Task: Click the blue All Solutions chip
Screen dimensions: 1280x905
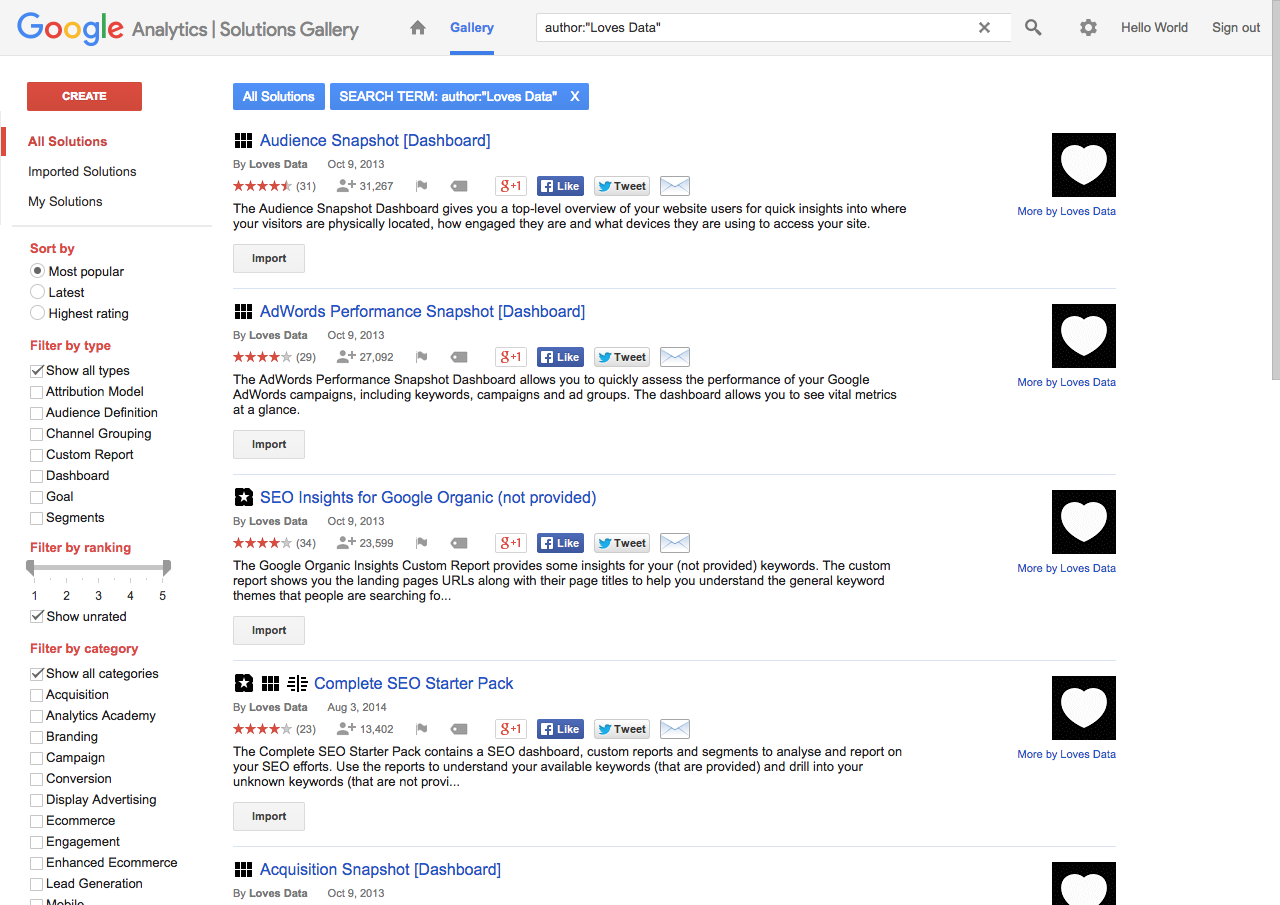Action: (x=279, y=96)
